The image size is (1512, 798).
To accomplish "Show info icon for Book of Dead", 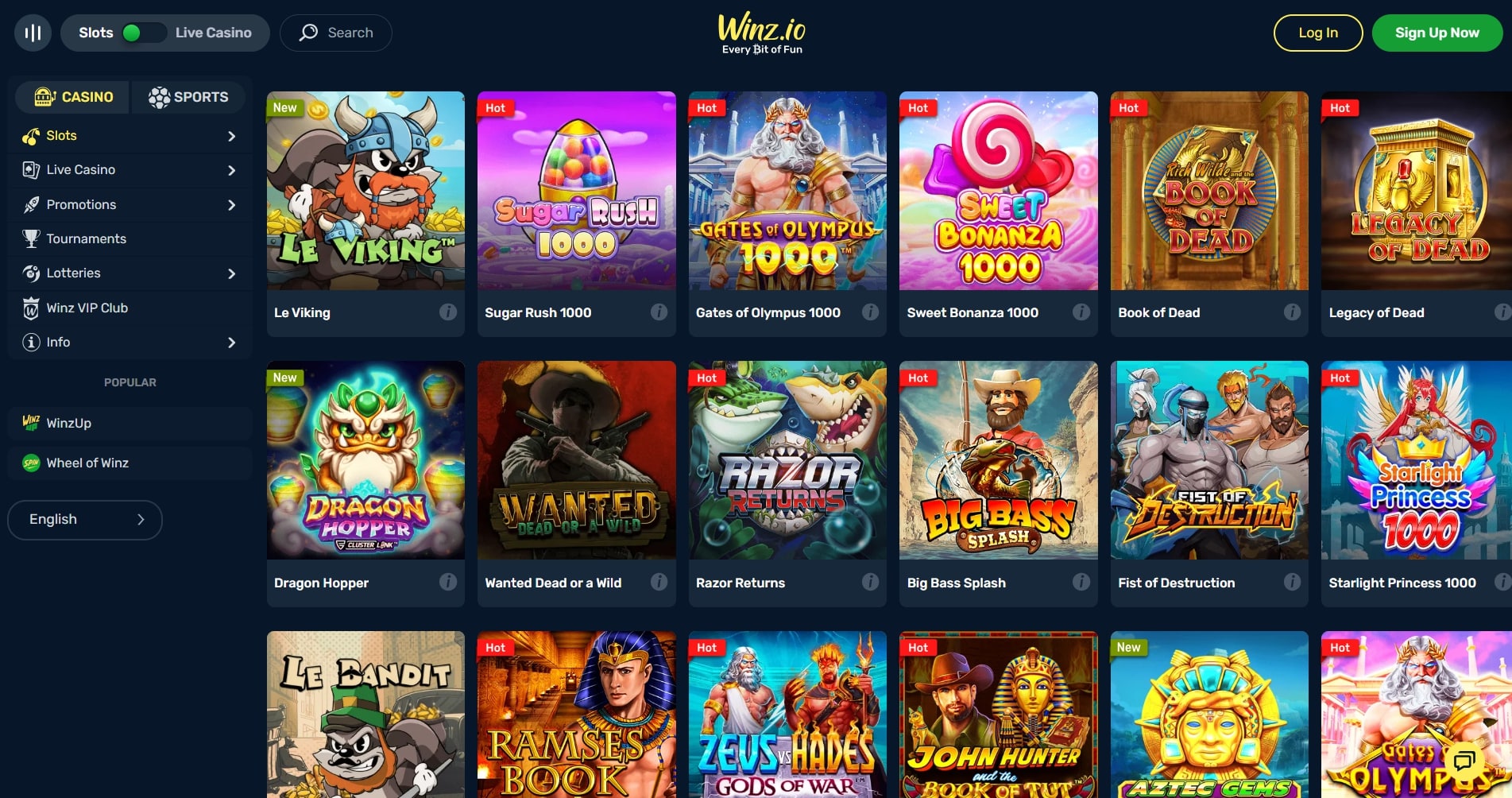I will point(1292,312).
